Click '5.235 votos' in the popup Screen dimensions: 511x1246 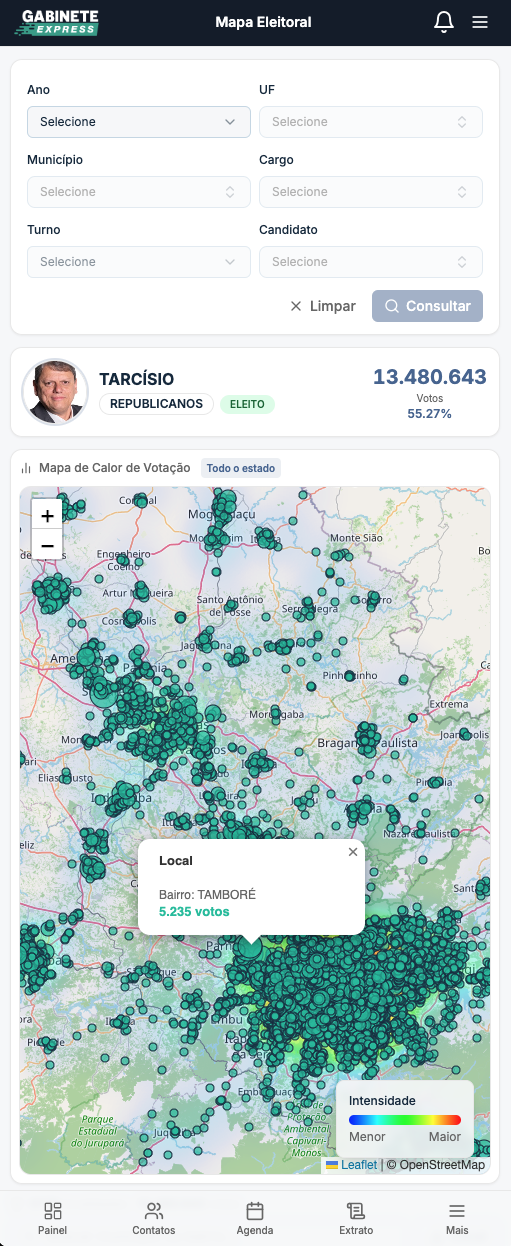[194, 912]
